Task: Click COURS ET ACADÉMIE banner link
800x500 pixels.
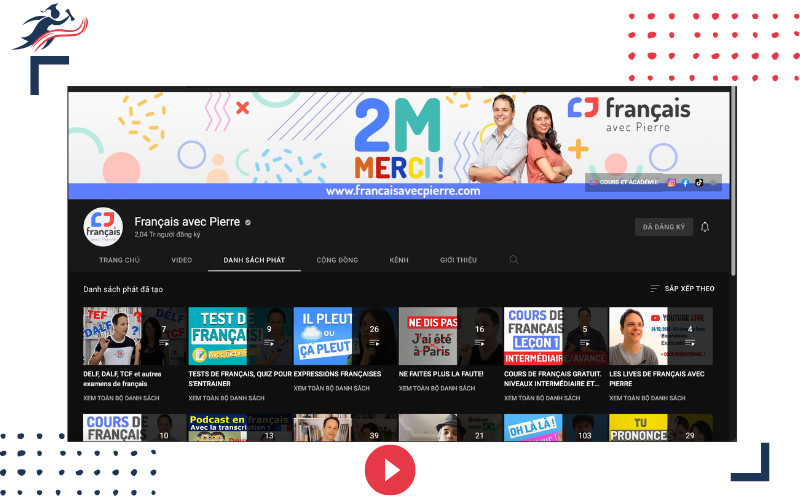Action: 624,182
